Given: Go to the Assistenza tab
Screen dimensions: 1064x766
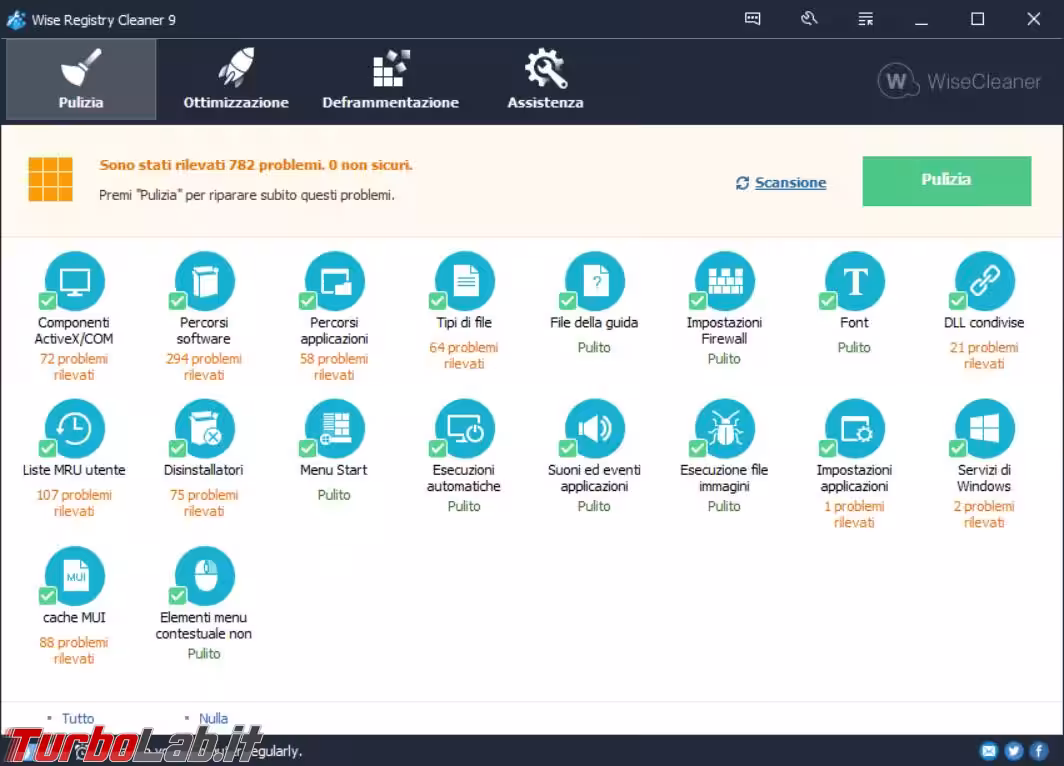Looking at the screenshot, I should [x=545, y=80].
